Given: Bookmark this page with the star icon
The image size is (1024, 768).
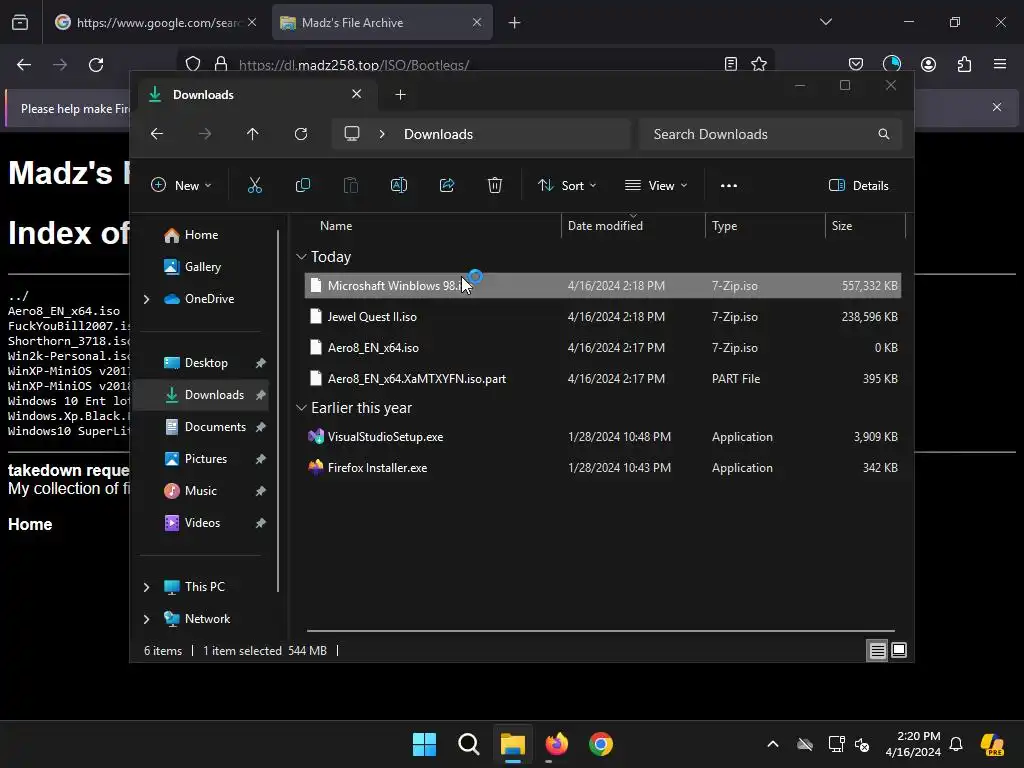Looking at the screenshot, I should pos(759,64).
